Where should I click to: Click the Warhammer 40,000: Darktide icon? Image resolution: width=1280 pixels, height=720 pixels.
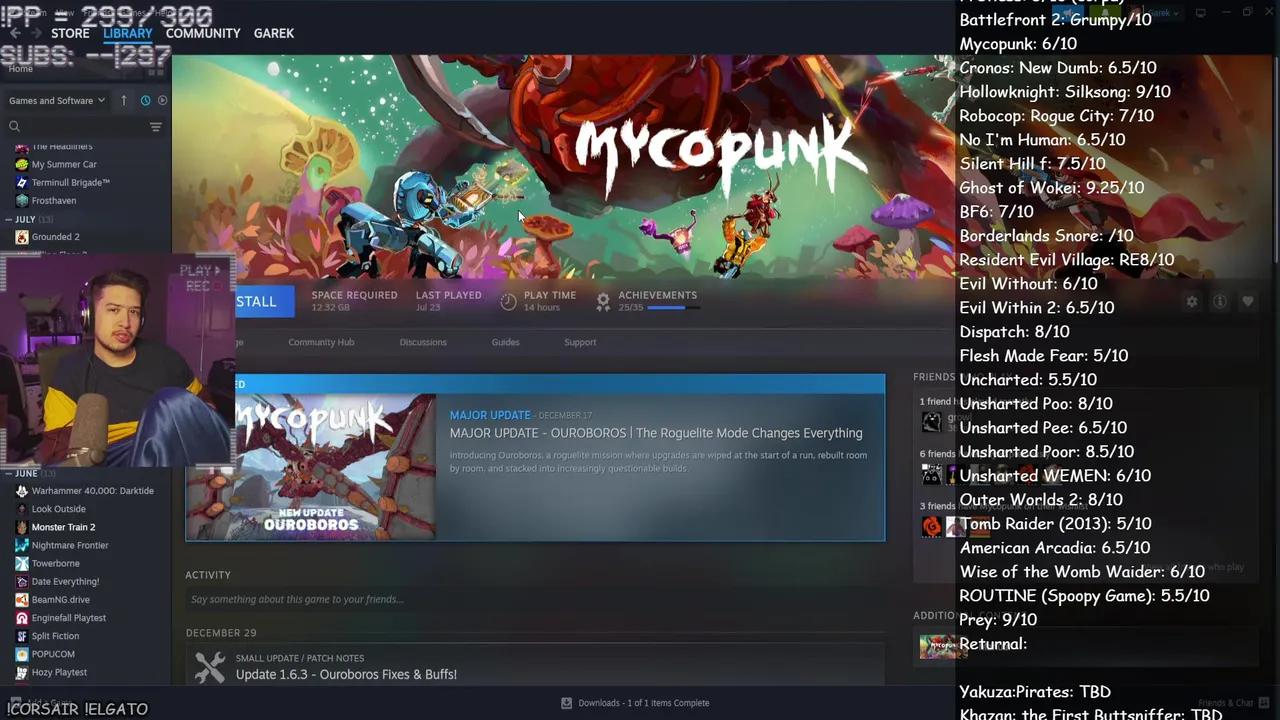(22, 491)
